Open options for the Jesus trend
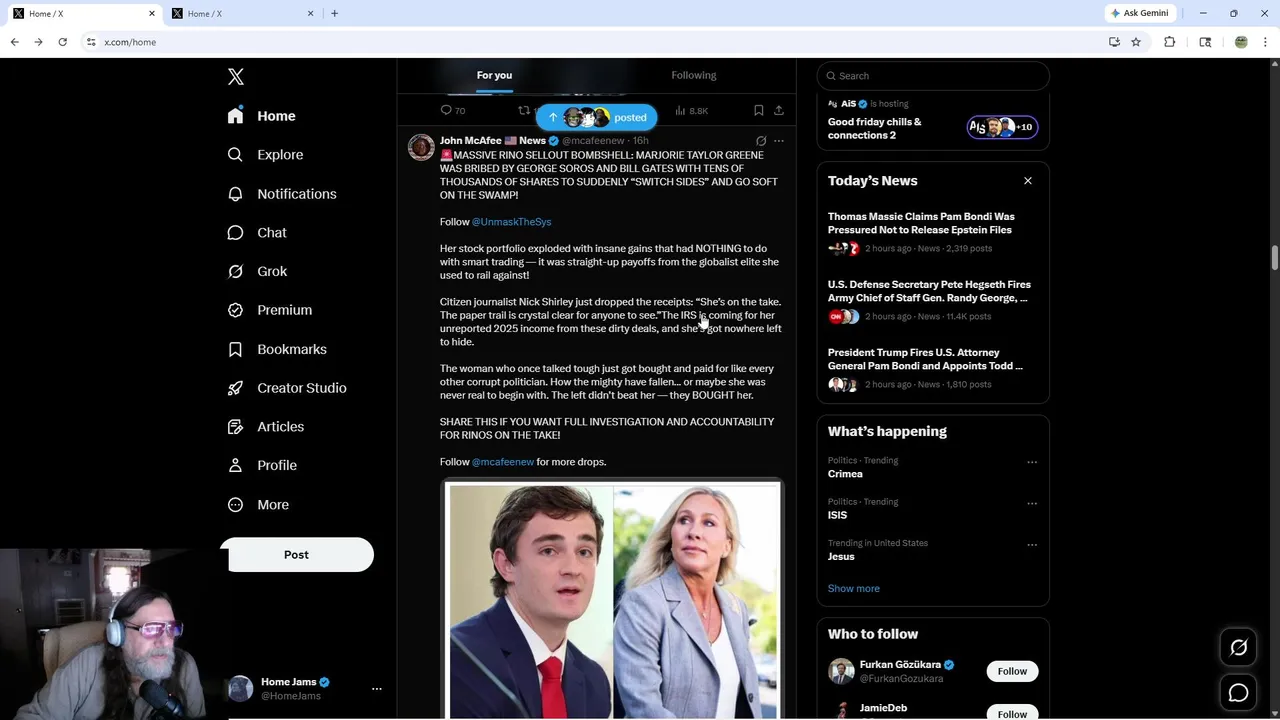The height and width of the screenshot is (720, 1280). pyautogui.click(x=1032, y=544)
